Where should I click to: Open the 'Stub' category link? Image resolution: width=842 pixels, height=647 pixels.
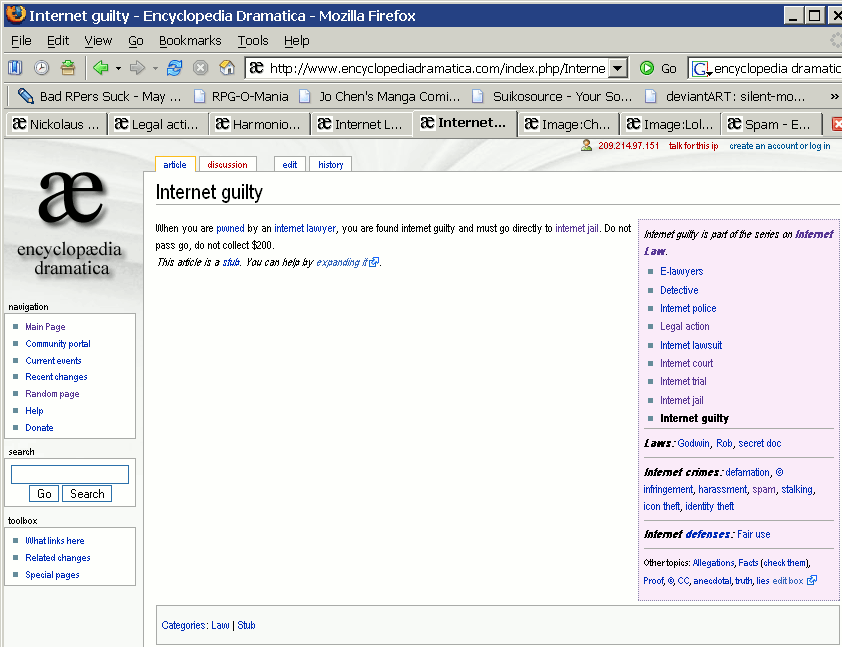[246, 626]
